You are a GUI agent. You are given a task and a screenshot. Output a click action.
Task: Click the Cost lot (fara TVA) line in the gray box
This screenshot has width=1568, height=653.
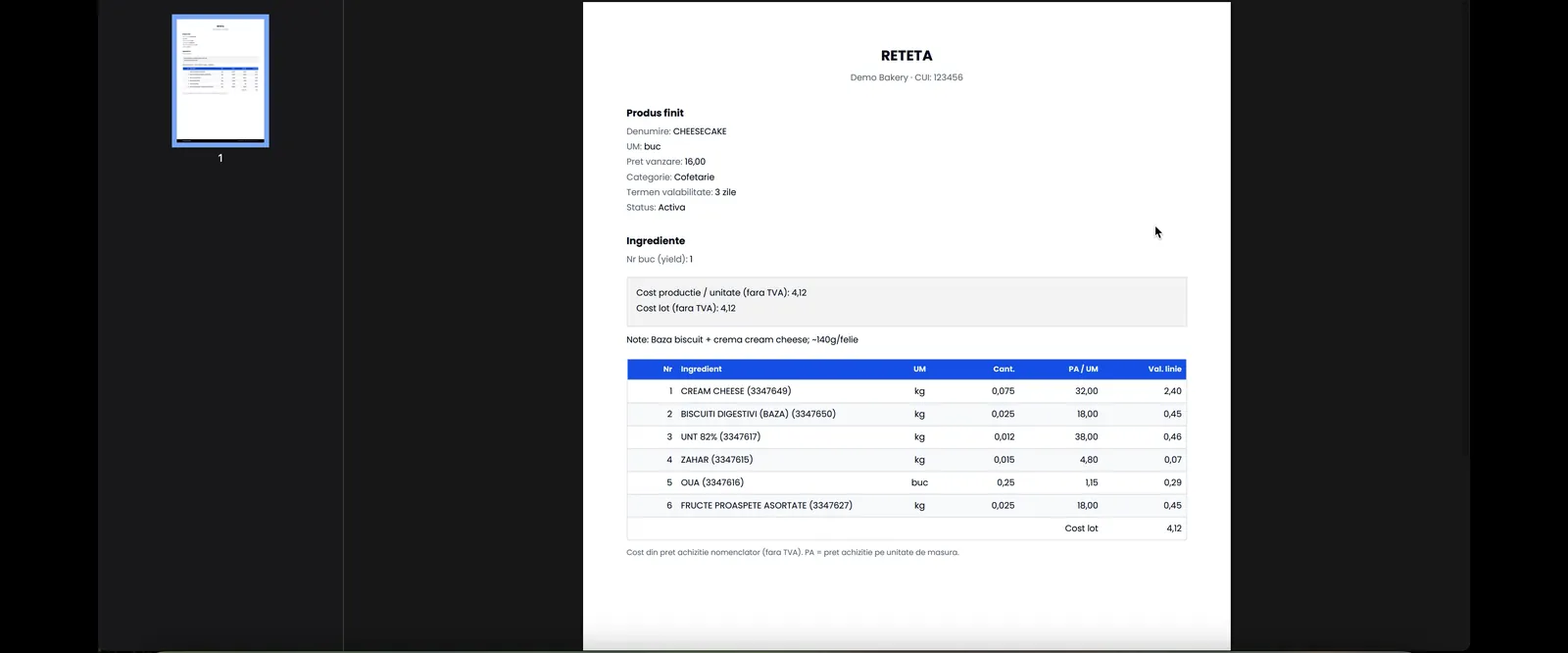click(x=686, y=308)
